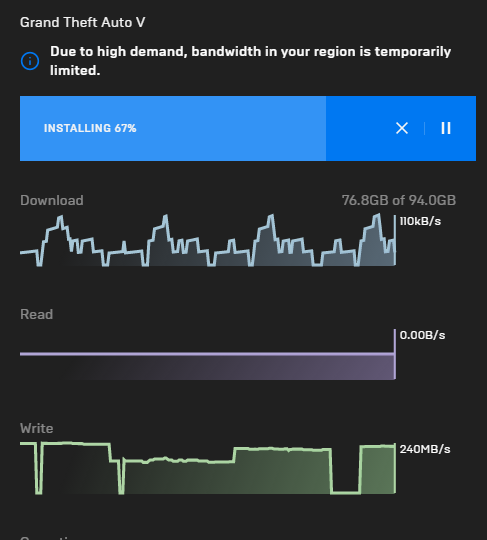Screen dimensions: 487x540
Task: Click the Download label
Action: (52, 200)
